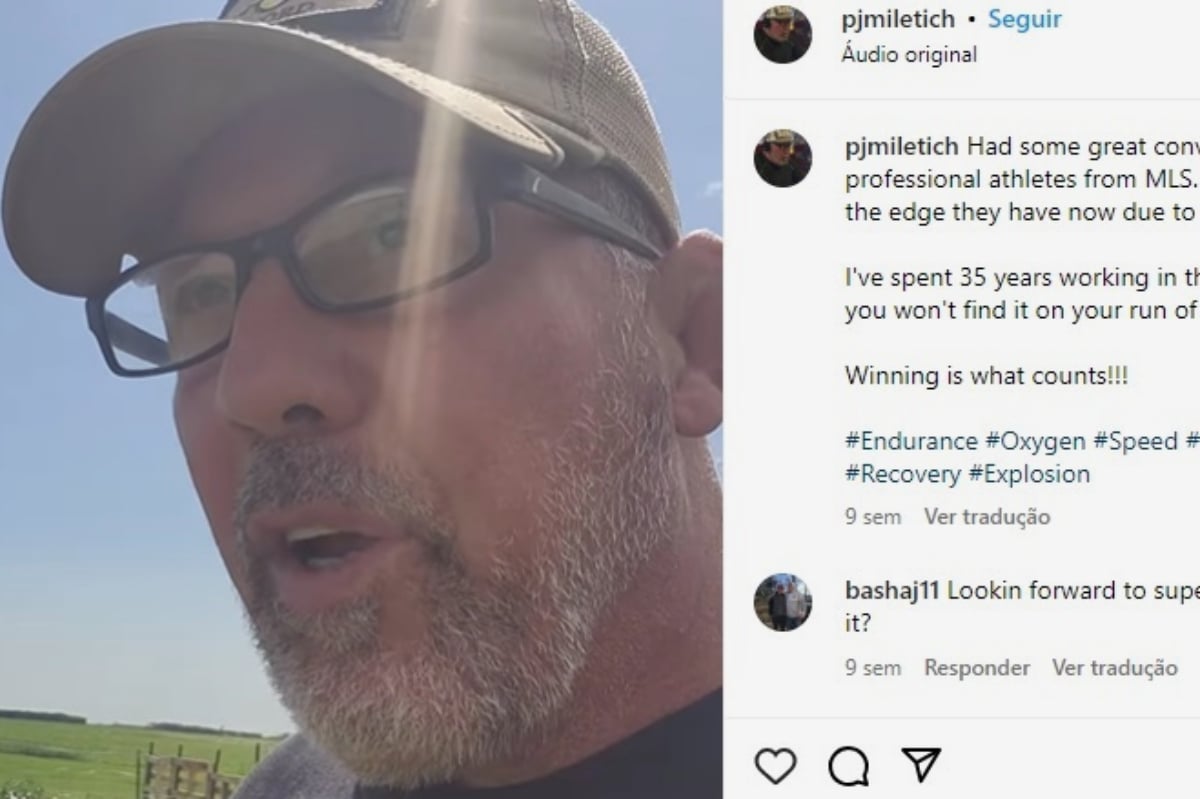This screenshot has width=1200, height=799.
Task: Open the #Oxygen hashtag
Action: (1035, 441)
